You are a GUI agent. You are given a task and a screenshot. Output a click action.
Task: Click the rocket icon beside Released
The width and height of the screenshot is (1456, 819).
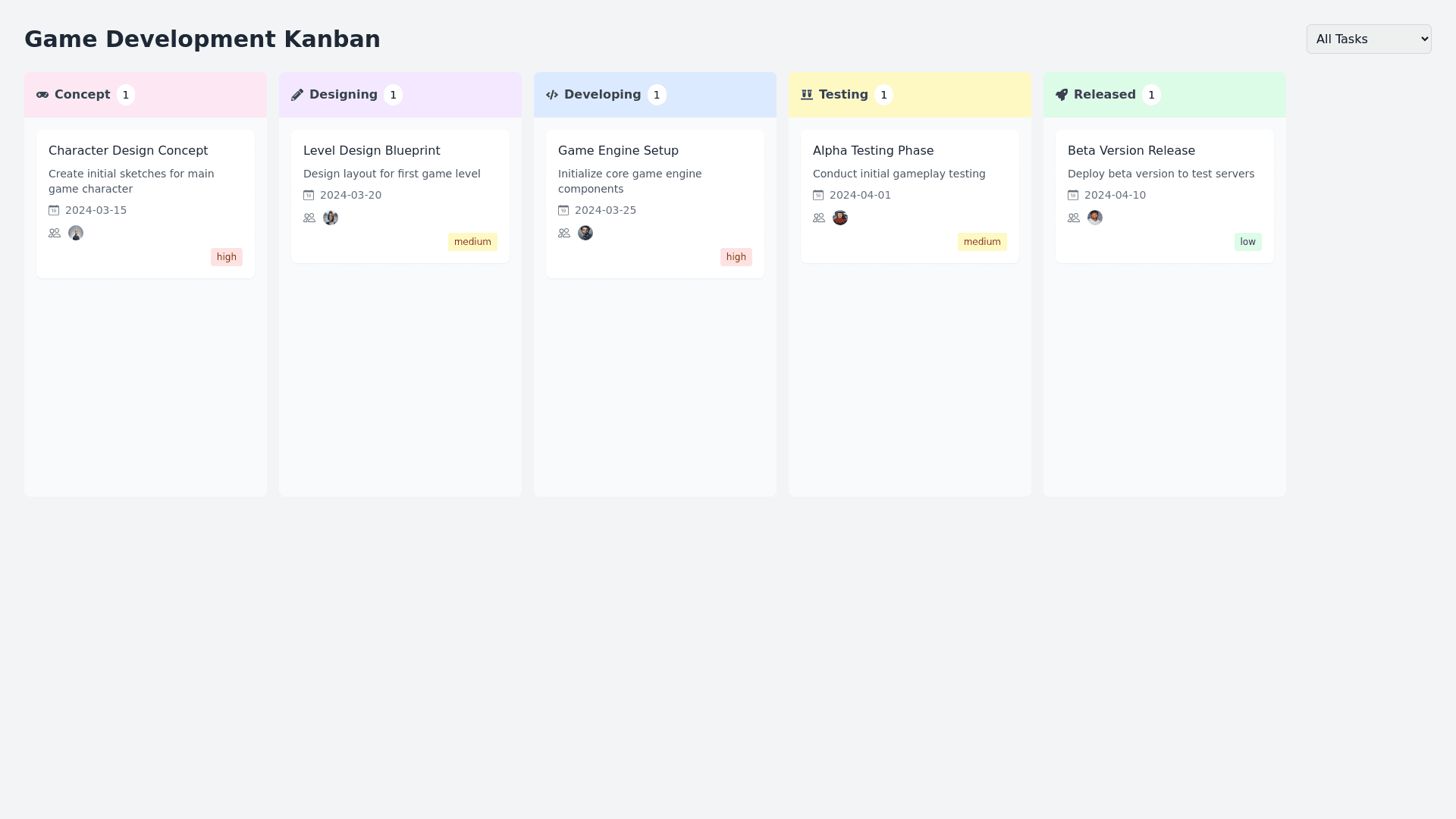tap(1062, 95)
